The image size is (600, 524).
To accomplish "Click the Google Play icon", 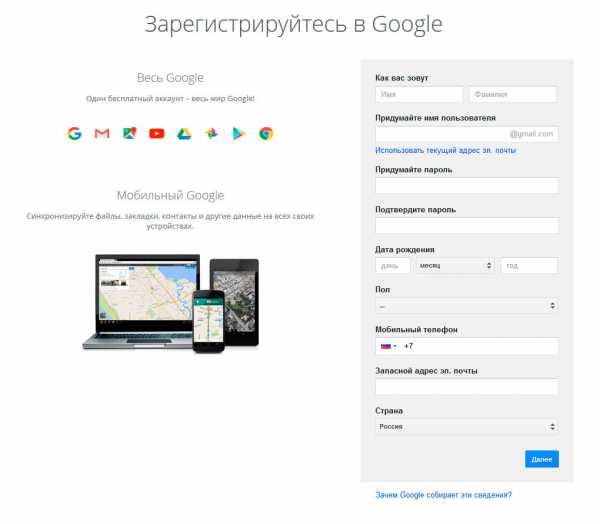I will tap(239, 134).
